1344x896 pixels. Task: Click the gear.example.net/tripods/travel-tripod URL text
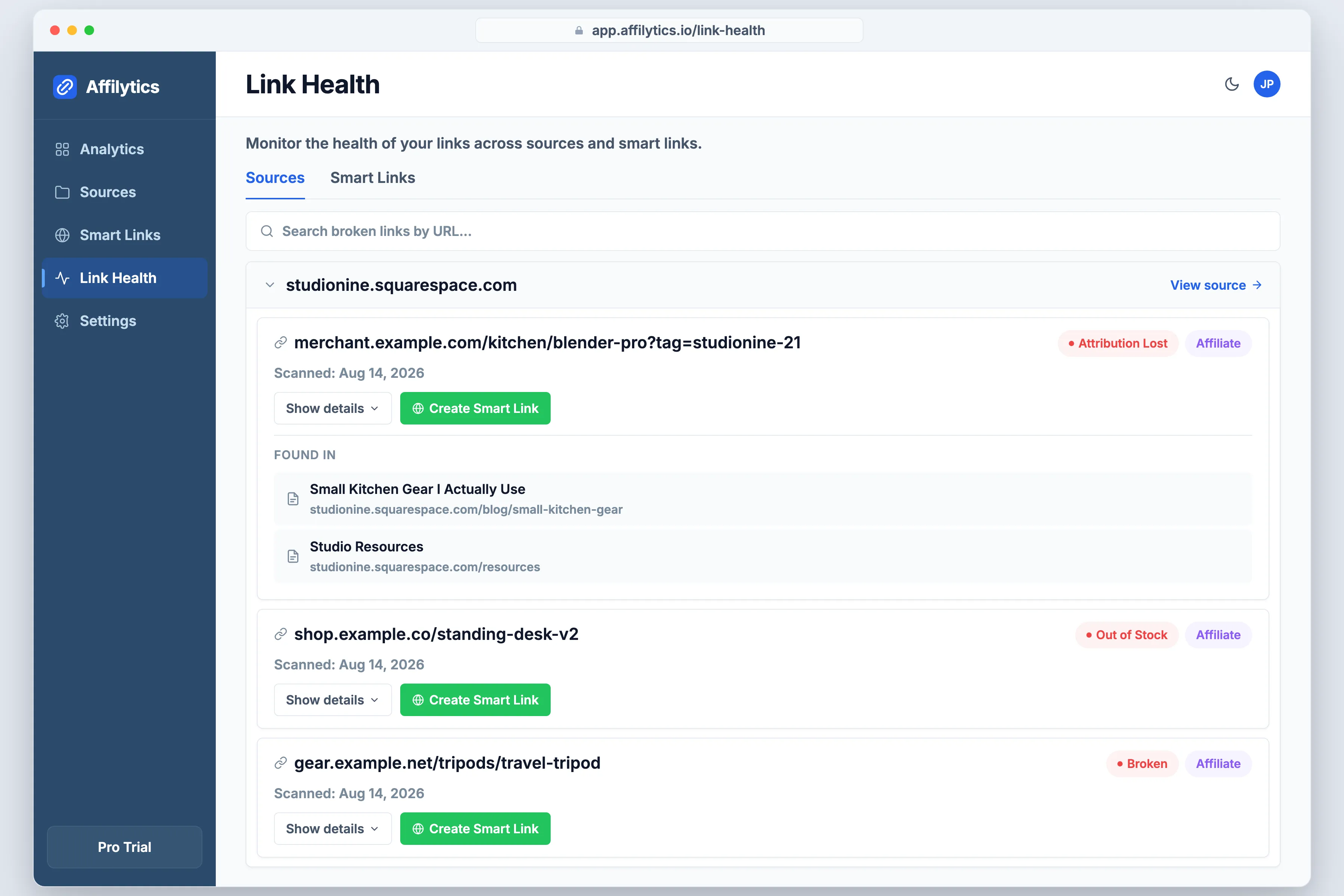point(447,763)
